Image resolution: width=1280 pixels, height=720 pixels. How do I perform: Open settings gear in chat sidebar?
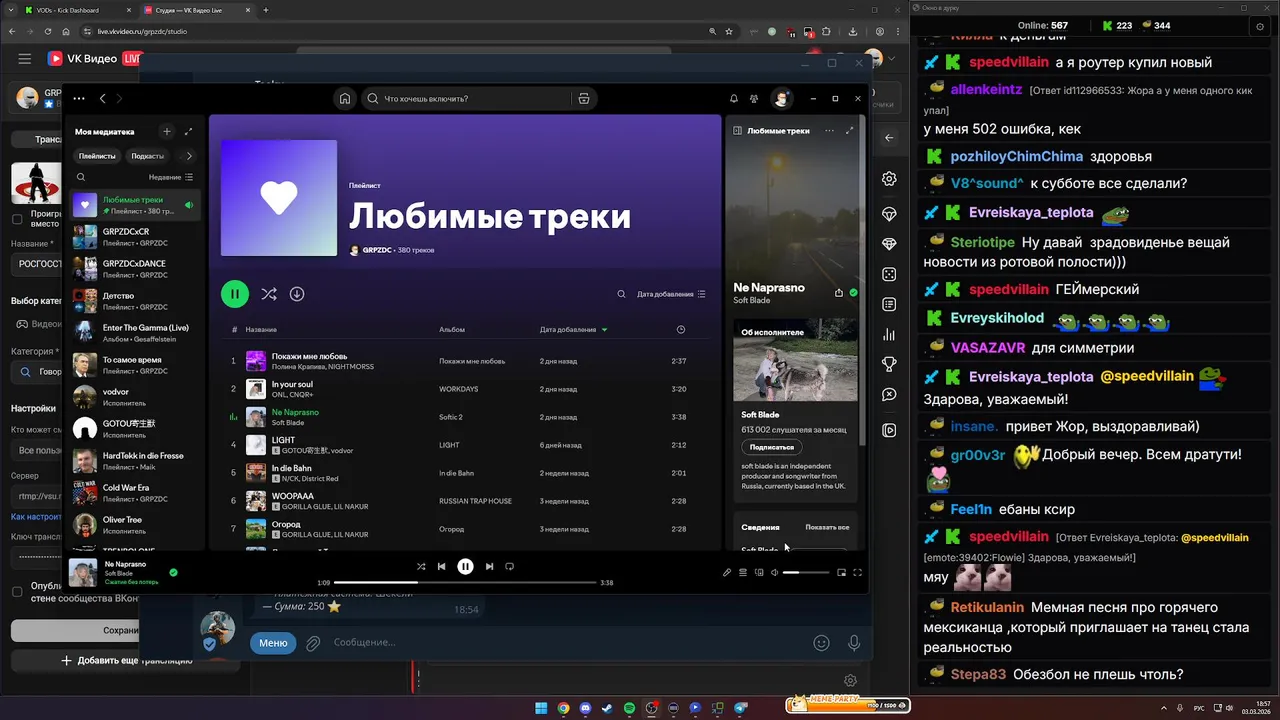click(889, 179)
